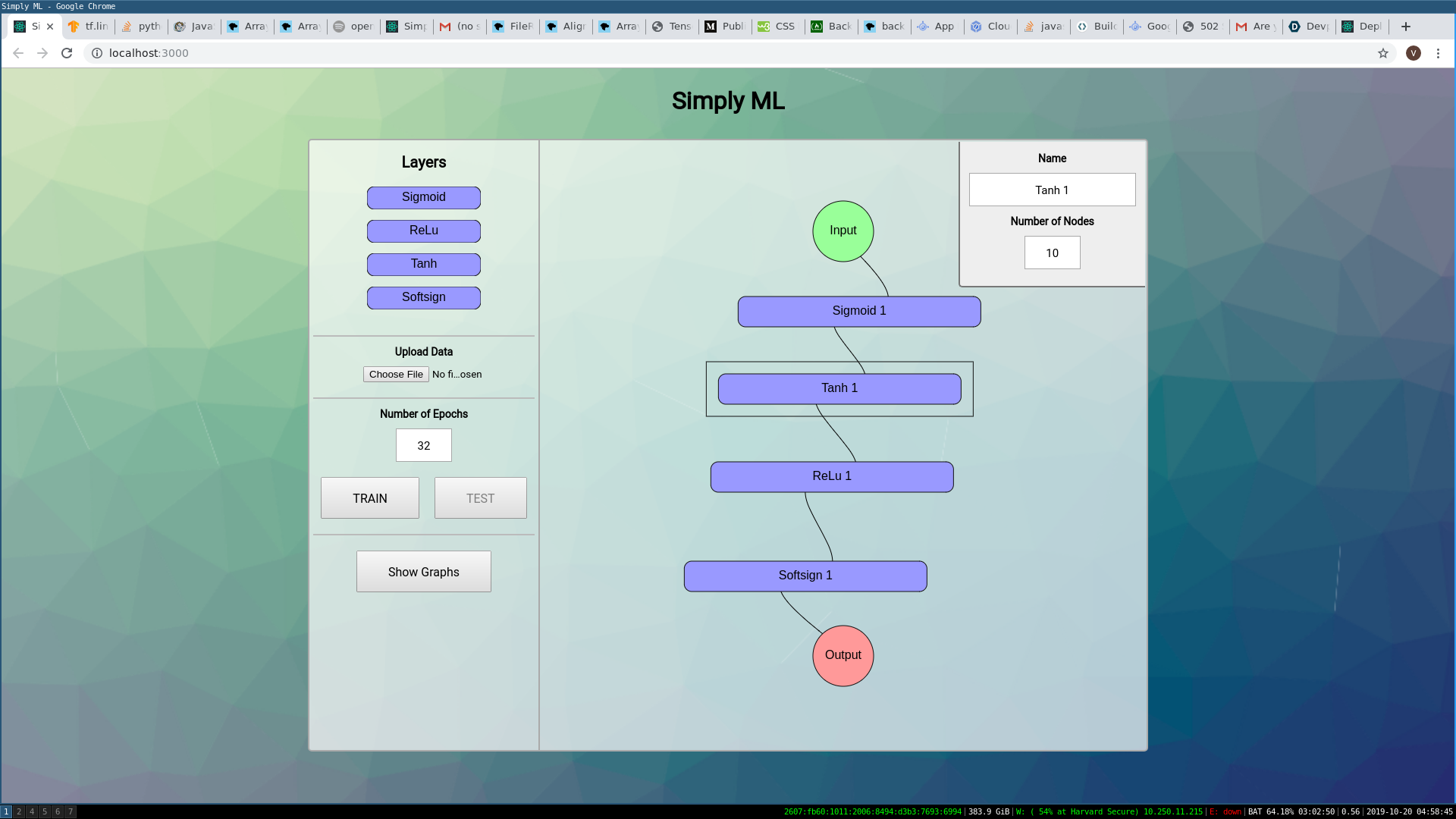The width and height of the screenshot is (1456, 819).
Task: Add a Sigmoid layer from the Layers panel
Action: 423,198
